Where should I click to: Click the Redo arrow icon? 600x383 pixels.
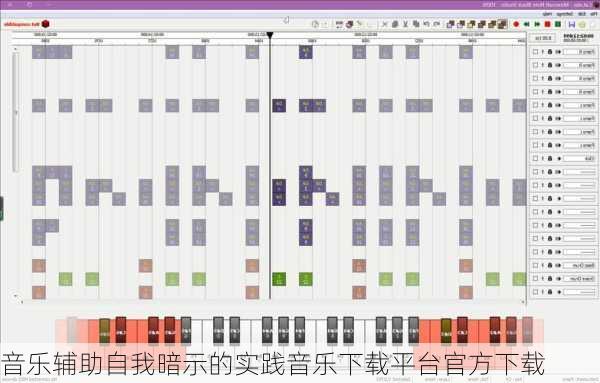point(426,24)
